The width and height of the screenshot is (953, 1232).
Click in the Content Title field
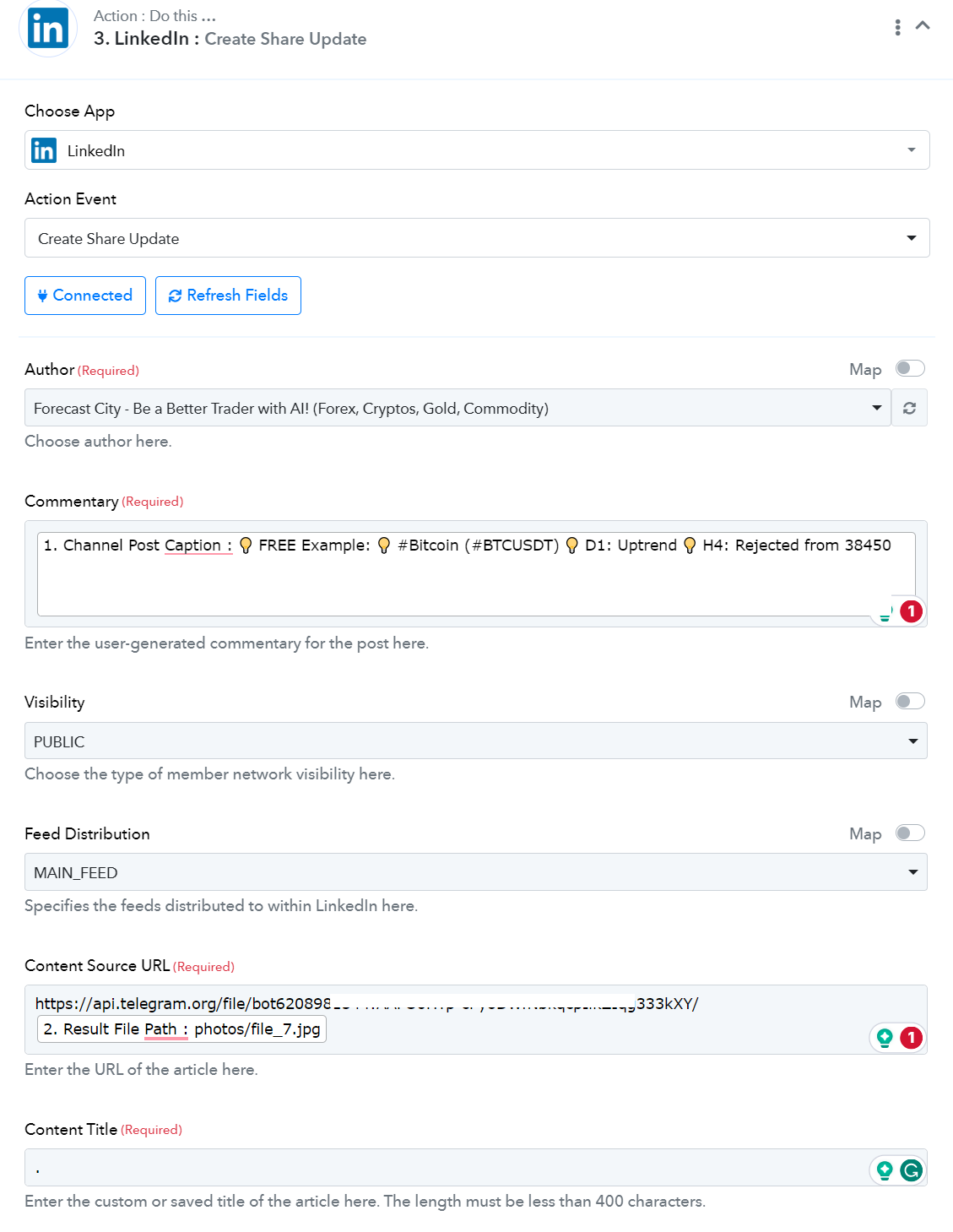point(476,1167)
